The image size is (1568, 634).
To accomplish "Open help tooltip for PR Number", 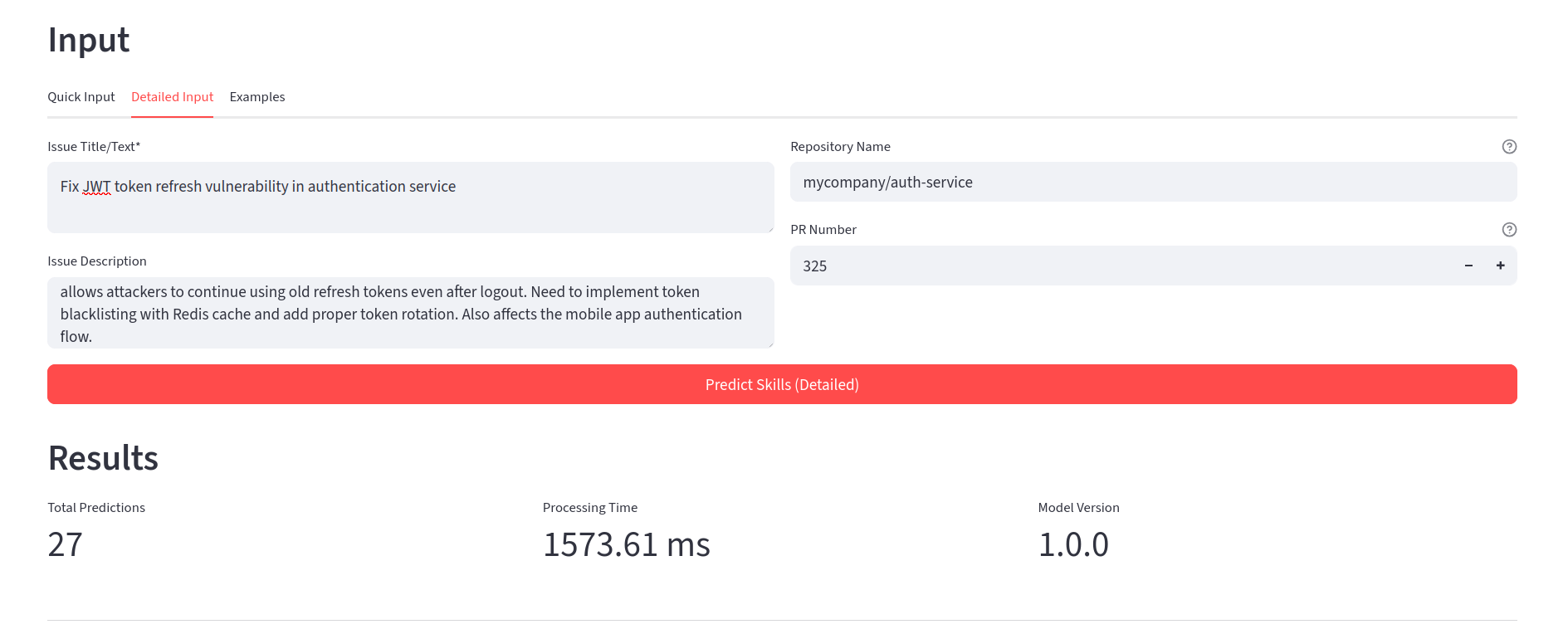I will tap(1509, 230).
